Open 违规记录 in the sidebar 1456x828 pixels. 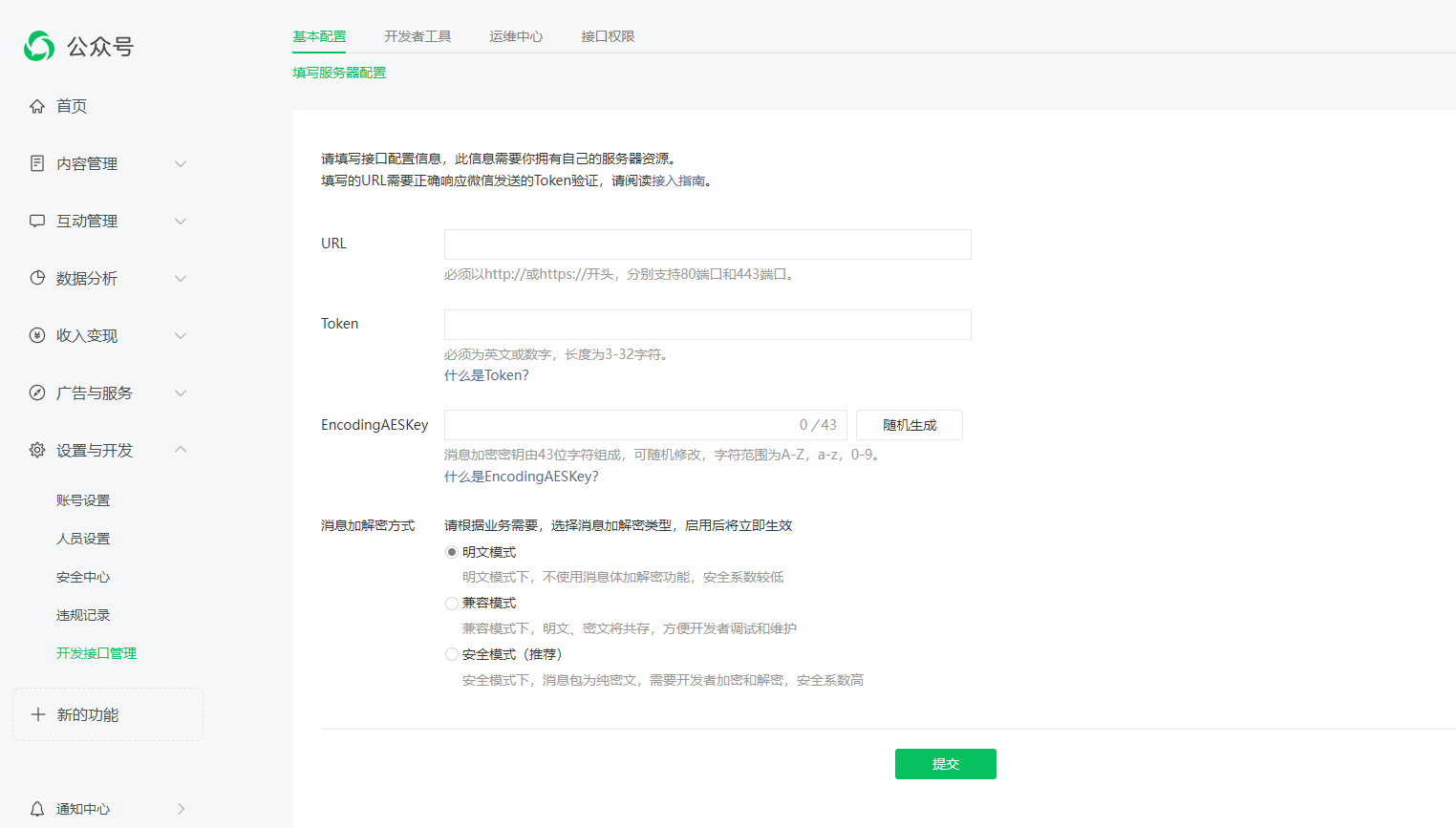(83, 615)
